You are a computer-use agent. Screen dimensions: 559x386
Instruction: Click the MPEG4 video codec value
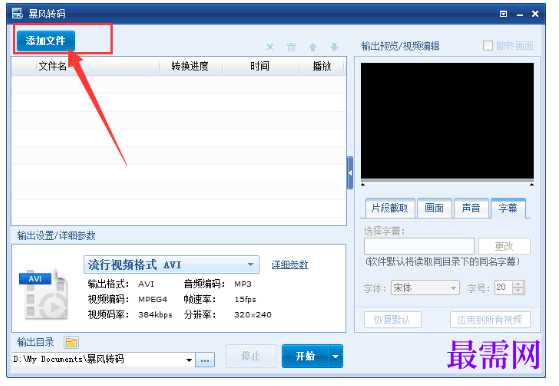coord(153,299)
